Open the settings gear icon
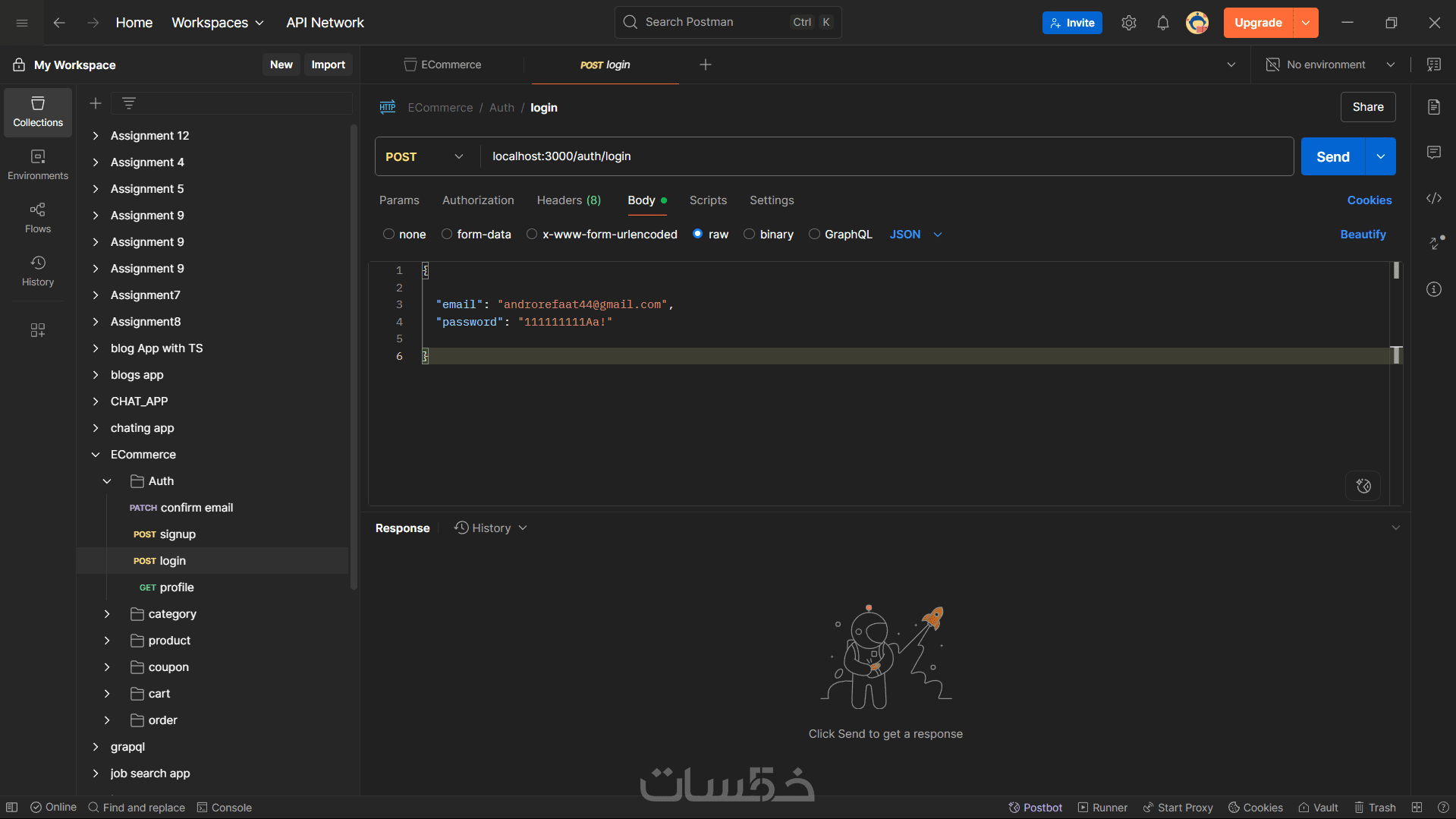The image size is (1456, 819). point(1129,23)
